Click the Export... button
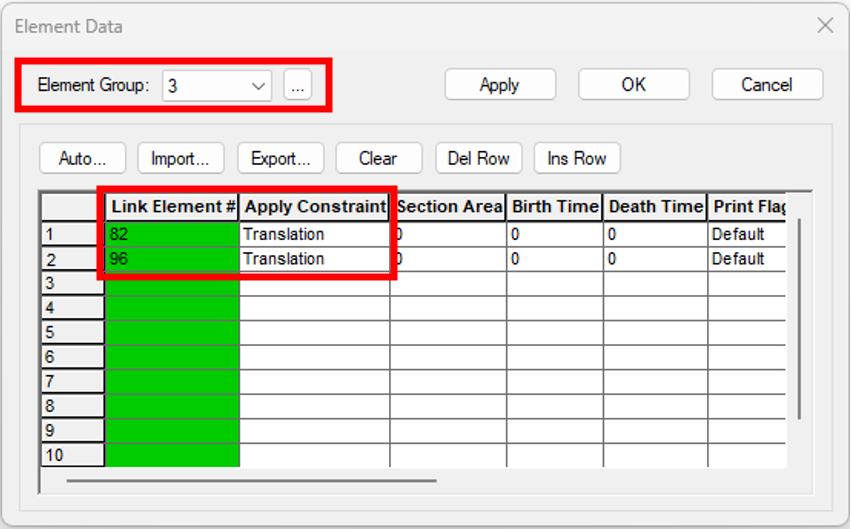Screen dimensions: 851x529 [281, 158]
